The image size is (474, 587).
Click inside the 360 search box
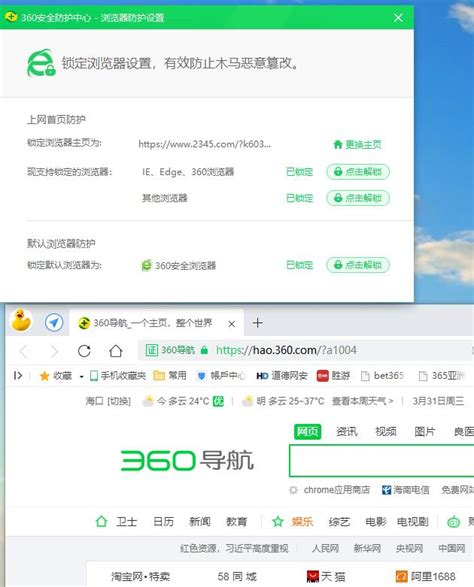(x=381, y=461)
